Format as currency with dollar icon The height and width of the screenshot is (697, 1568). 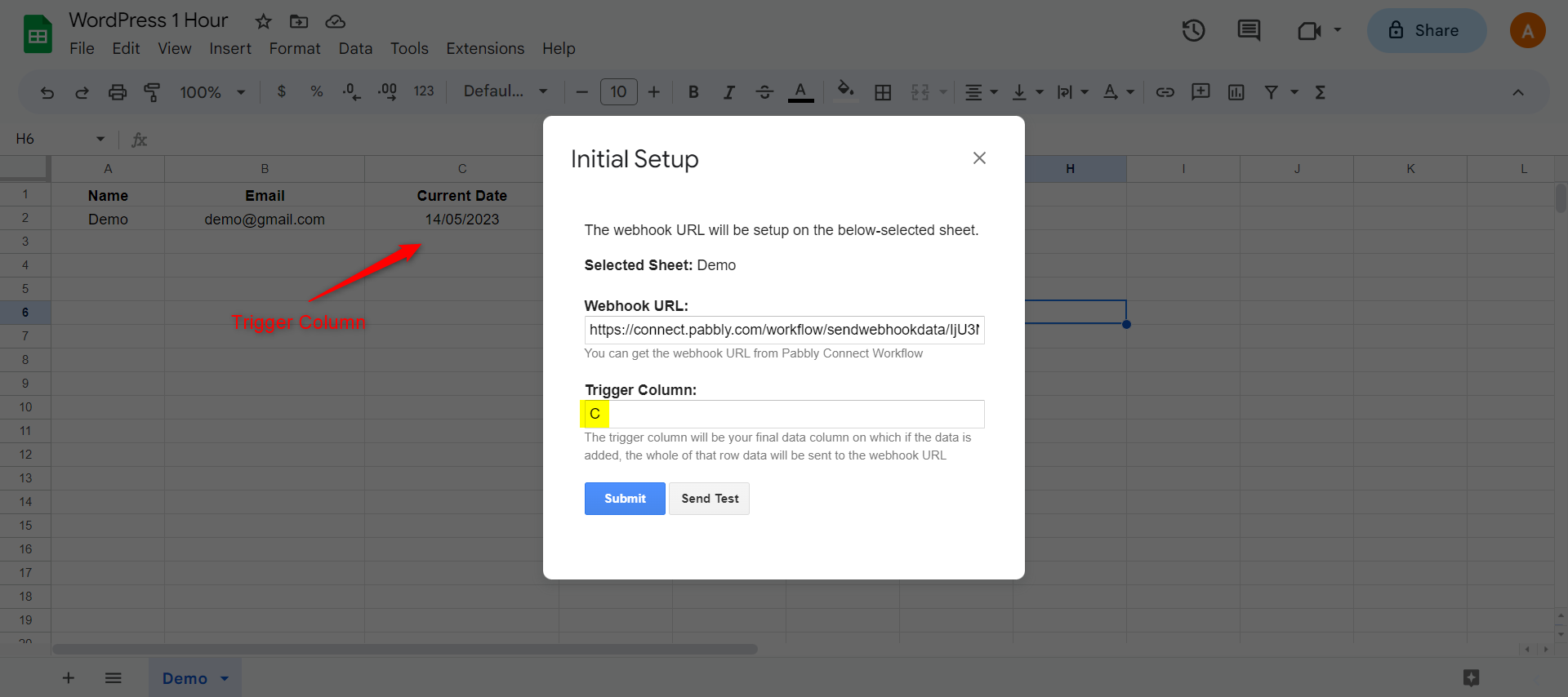(282, 91)
